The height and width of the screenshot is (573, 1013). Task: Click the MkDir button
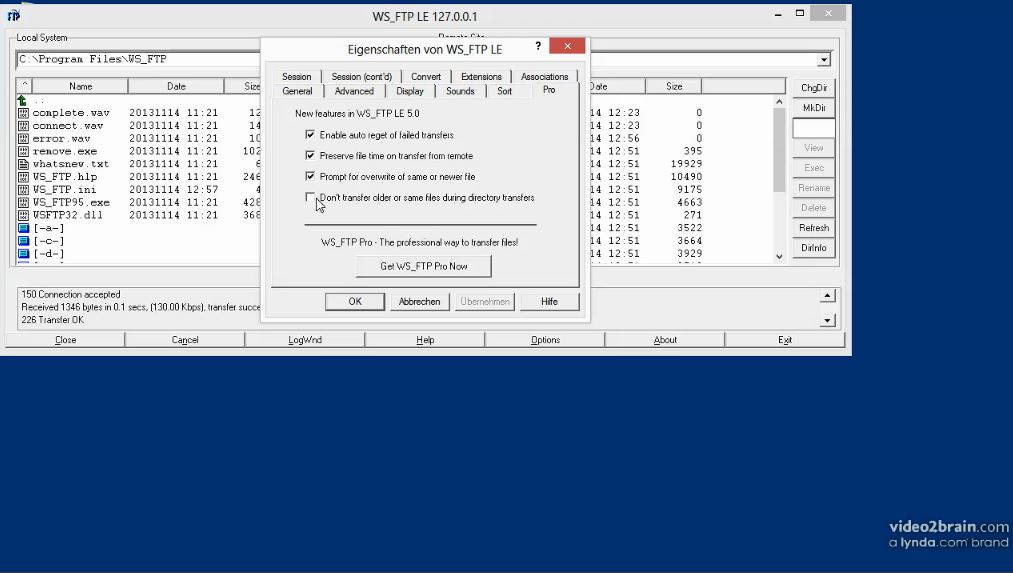pos(814,108)
